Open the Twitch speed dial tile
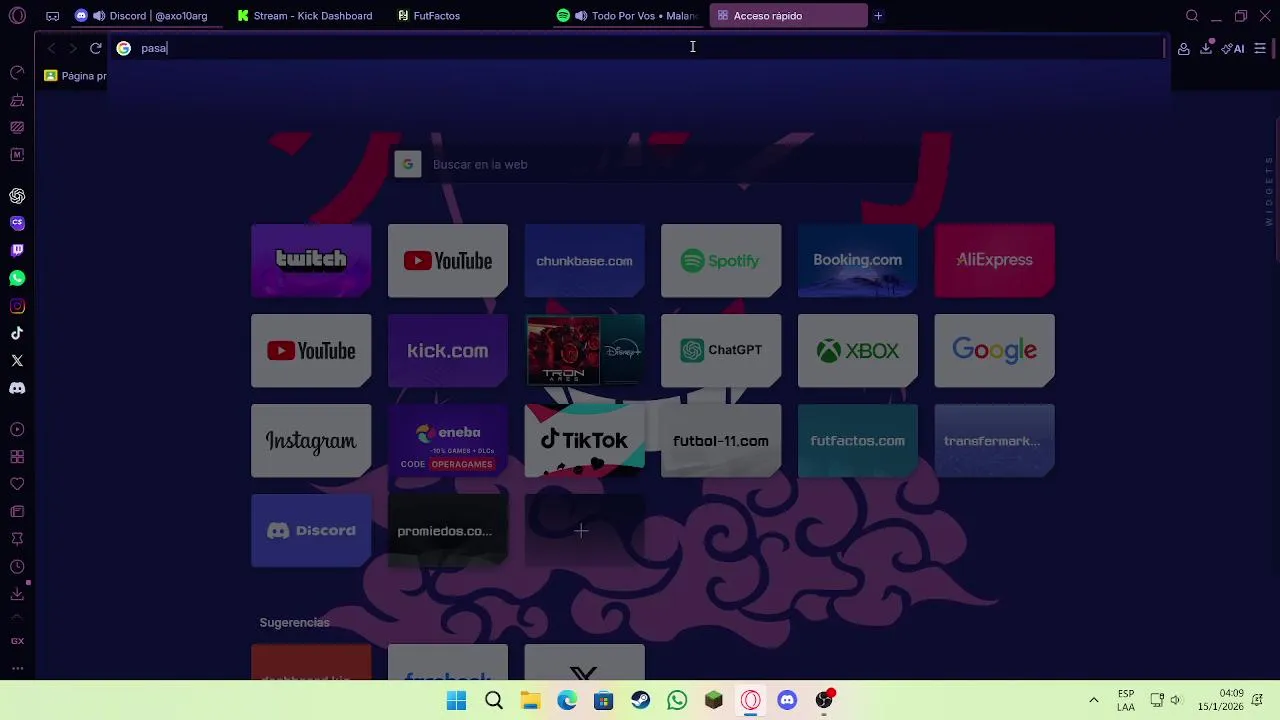This screenshot has height=720, width=1280. point(311,260)
